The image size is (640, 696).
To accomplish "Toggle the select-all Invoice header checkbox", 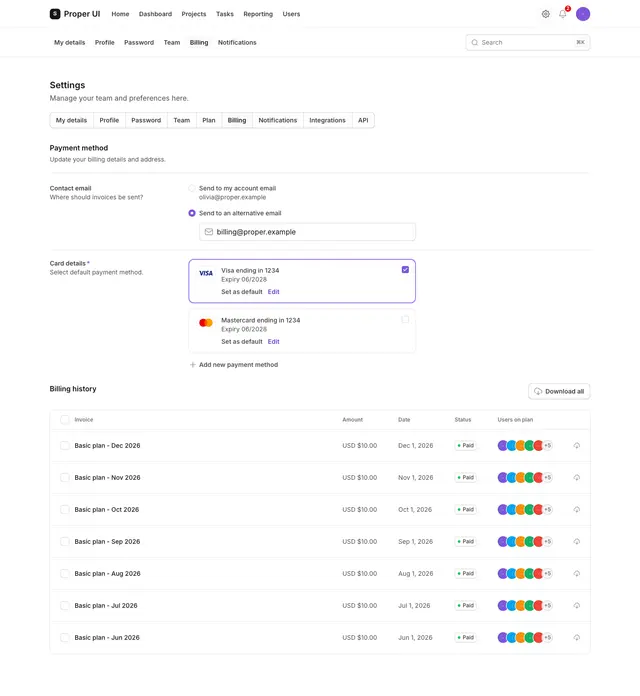I will 65,419.
